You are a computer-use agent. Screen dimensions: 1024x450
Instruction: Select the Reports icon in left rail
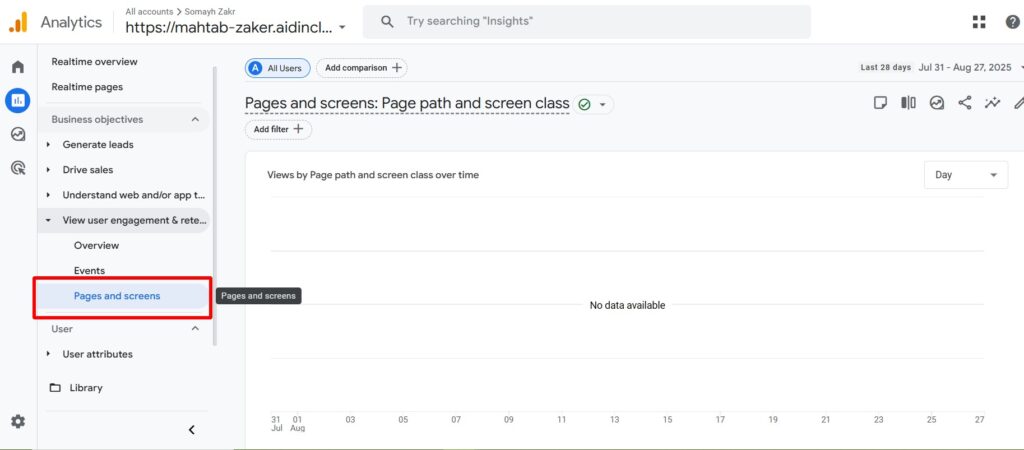(x=17, y=100)
